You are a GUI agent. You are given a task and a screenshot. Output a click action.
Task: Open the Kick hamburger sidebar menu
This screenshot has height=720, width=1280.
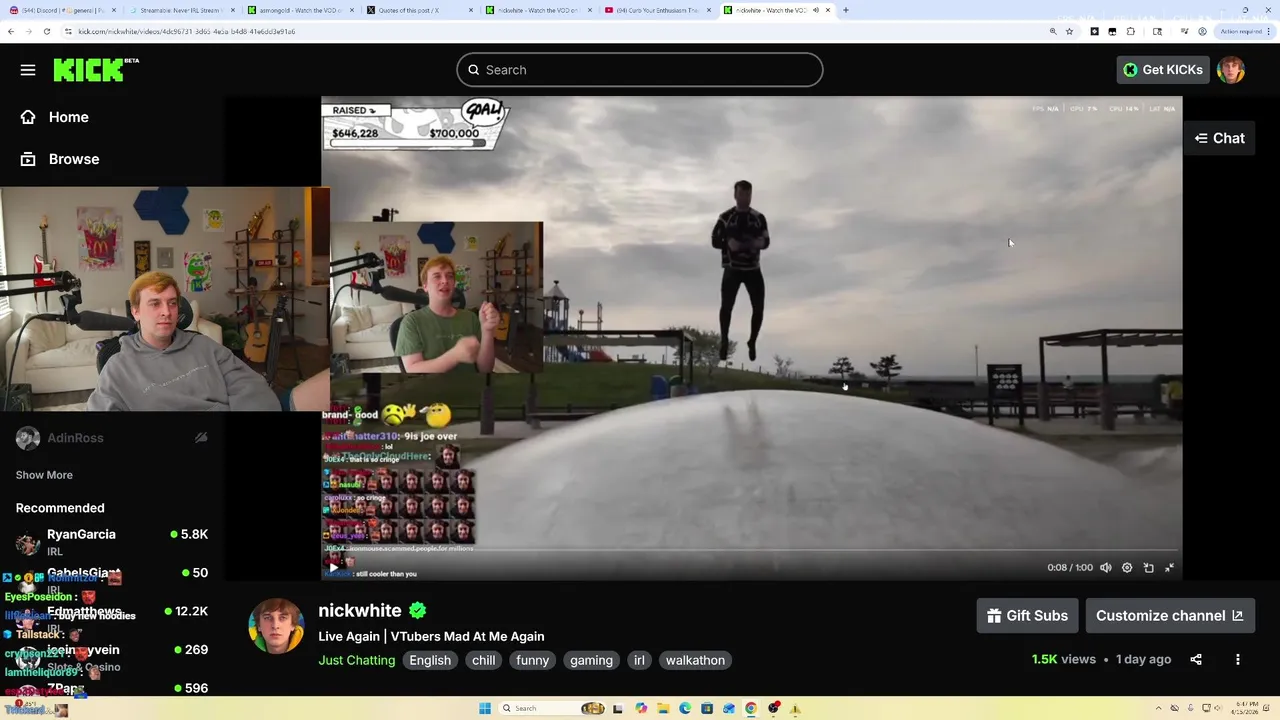pyautogui.click(x=28, y=70)
